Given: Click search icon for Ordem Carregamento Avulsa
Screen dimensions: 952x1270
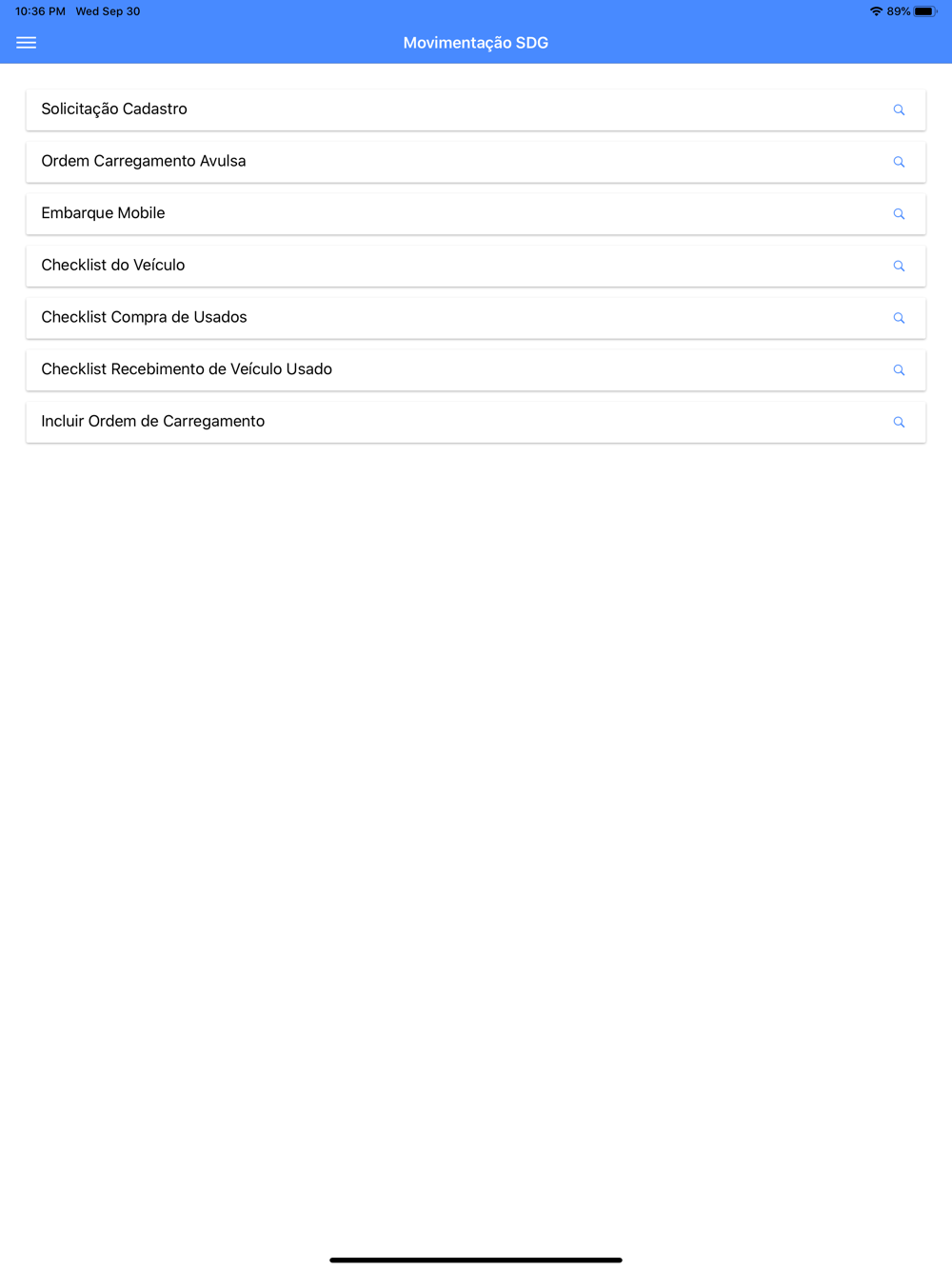Looking at the screenshot, I should 899,162.
